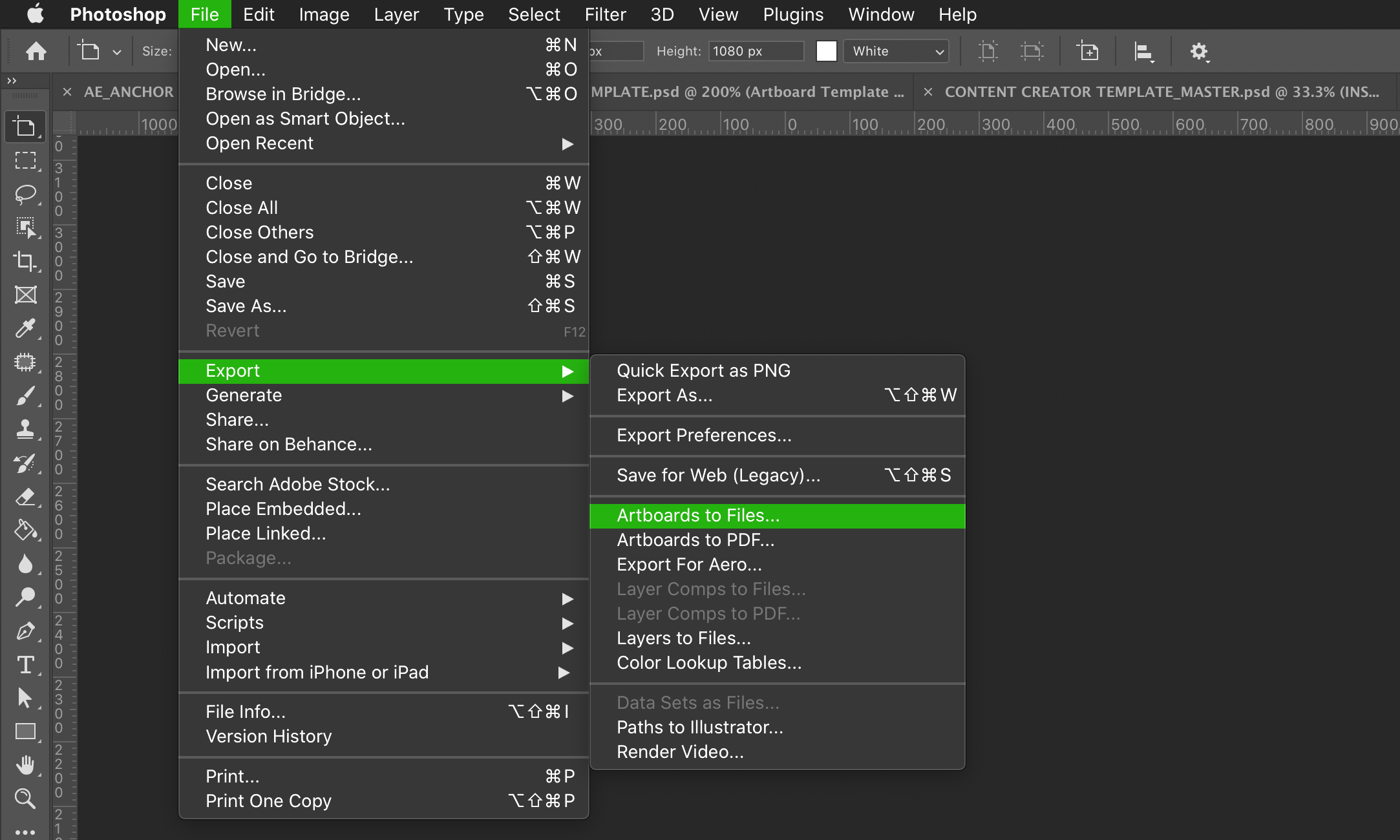
Task: Click the white artboard background color swatch
Action: 827,51
